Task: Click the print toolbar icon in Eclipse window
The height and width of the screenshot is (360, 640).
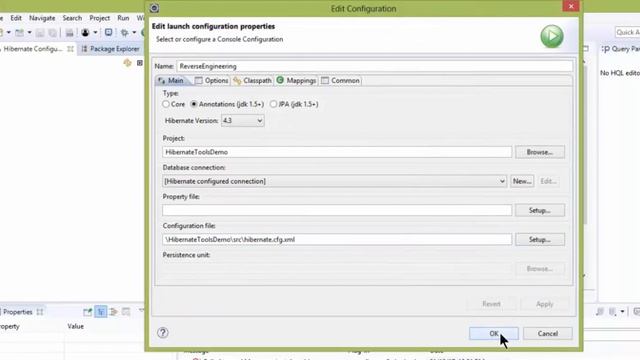Action: (x=69, y=33)
